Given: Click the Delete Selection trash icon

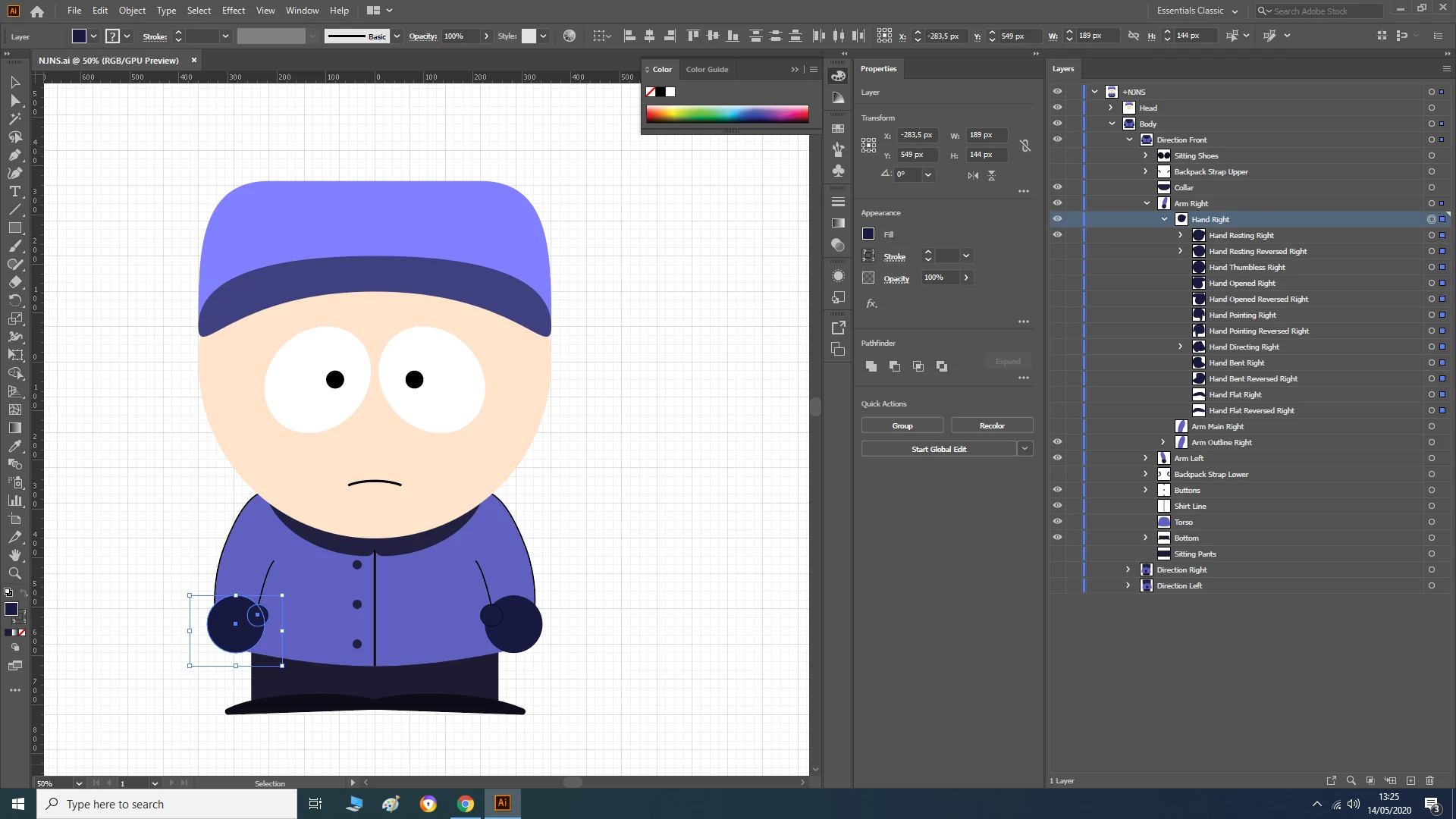Looking at the screenshot, I should (1429, 780).
